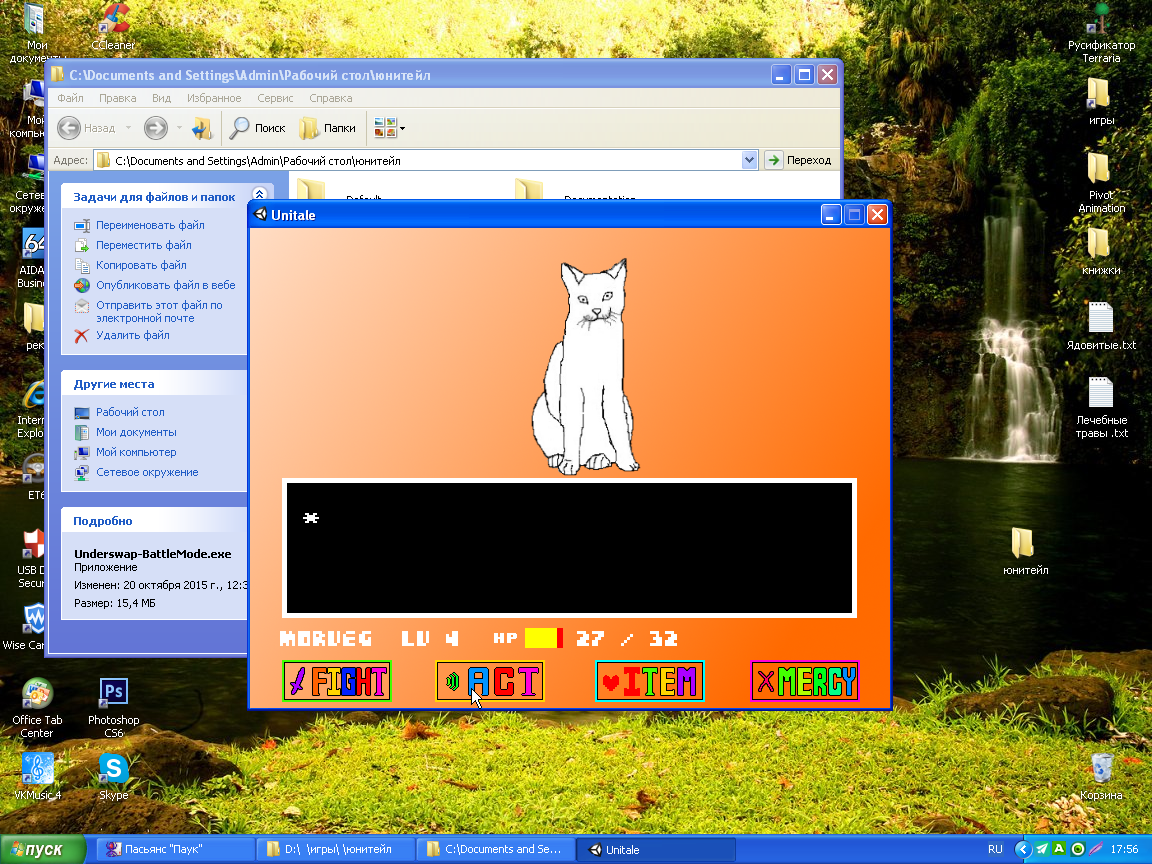Open Мои документы in Другие места
The image size is (1152, 864).
[x=136, y=432]
